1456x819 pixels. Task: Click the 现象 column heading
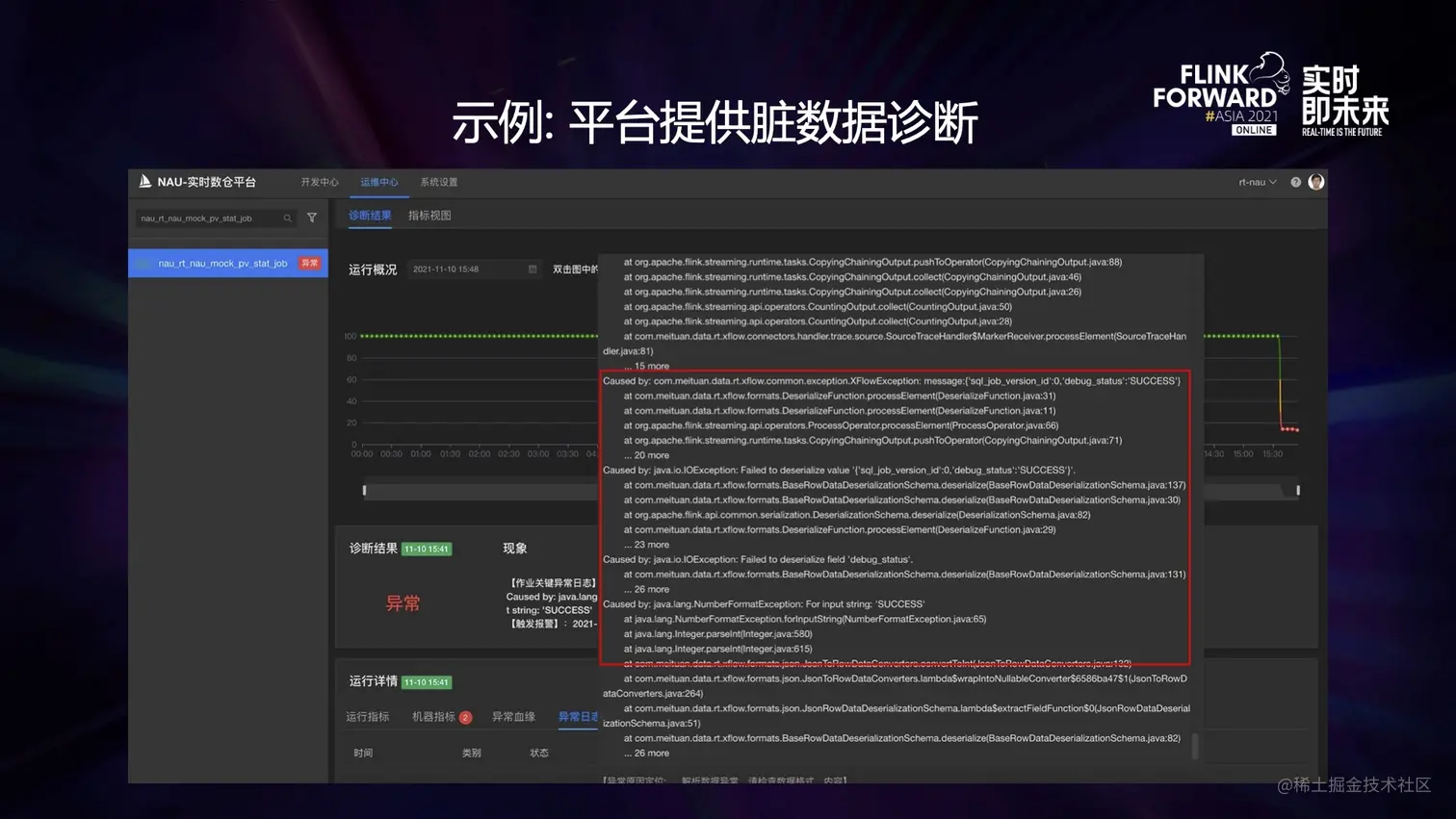(515, 549)
